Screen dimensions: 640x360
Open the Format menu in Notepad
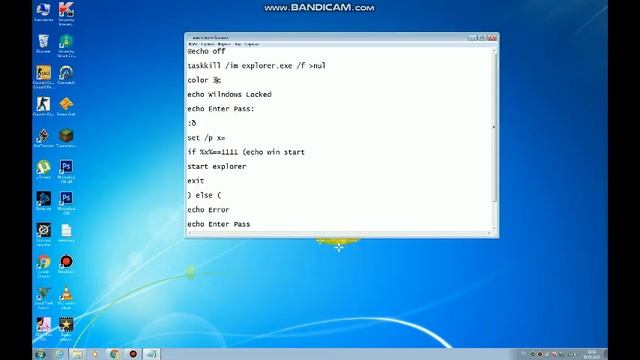pyautogui.click(x=224, y=44)
